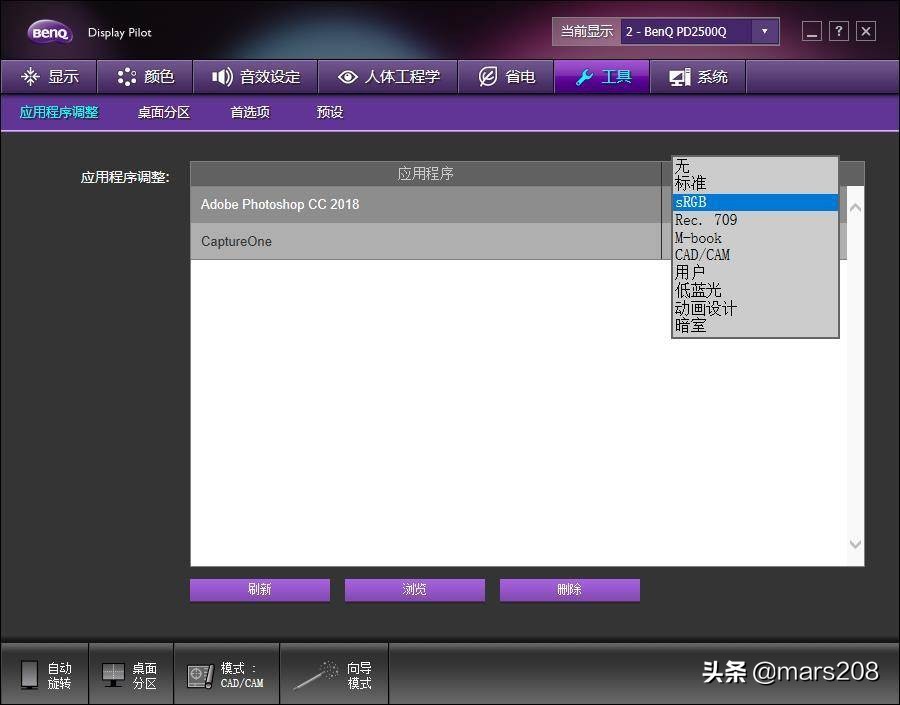This screenshot has width=900, height=705.
Task: Open the Display (显示) tab
Action: tap(49, 77)
